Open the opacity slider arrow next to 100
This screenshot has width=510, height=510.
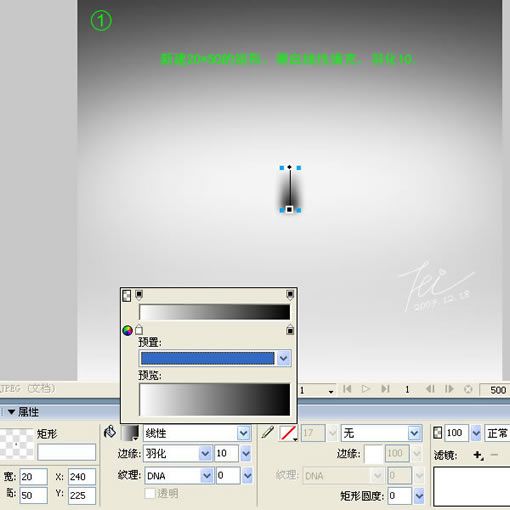(476, 433)
